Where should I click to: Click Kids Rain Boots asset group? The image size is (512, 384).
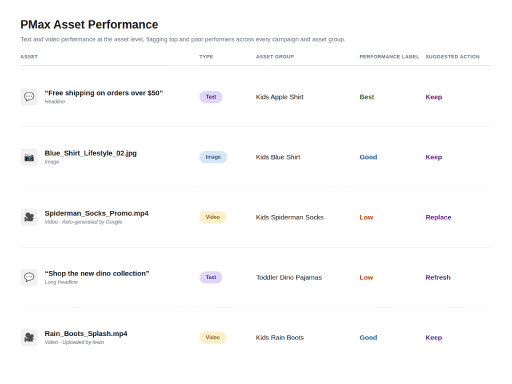(280, 338)
